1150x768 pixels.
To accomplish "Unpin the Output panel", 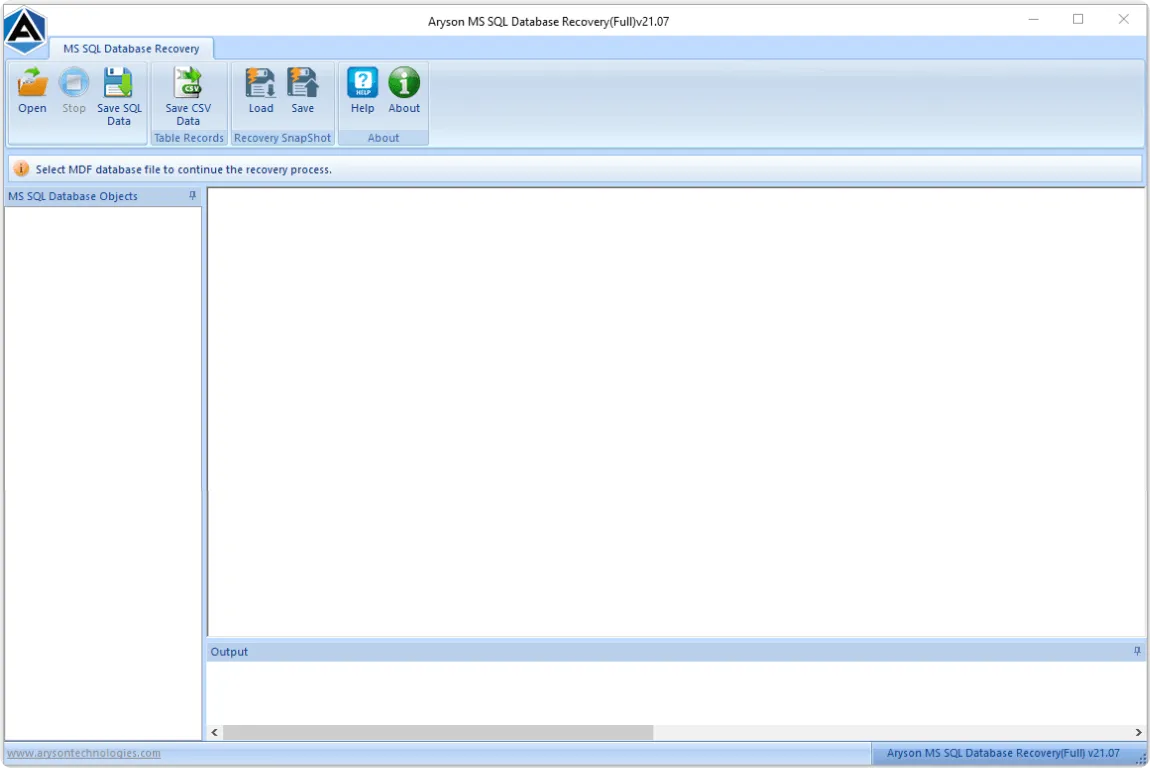I will (x=1136, y=650).
